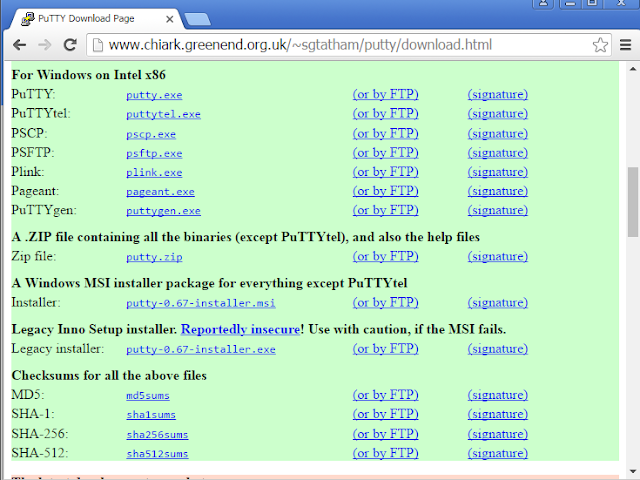640x480 pixels.
Task: Get Legacy installer by FTP link
Action: click(x=386, y=349)
